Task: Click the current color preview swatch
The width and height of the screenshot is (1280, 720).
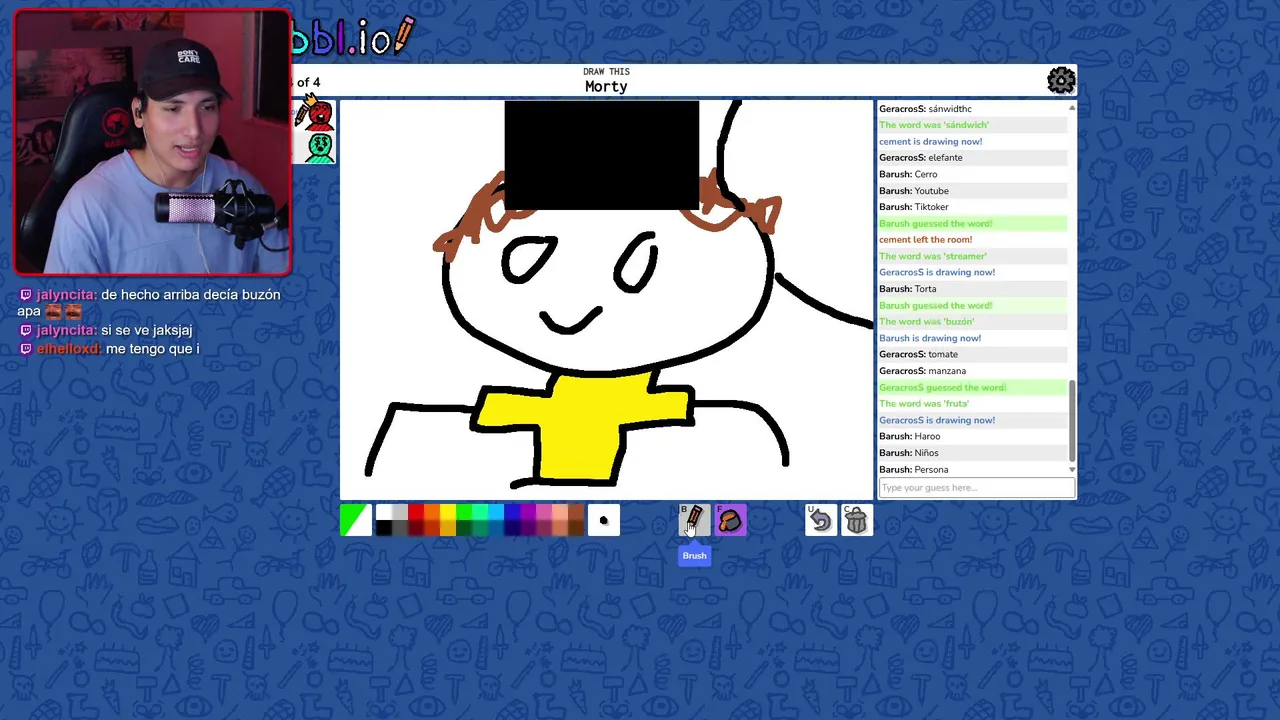Action: tap(356, 520)
